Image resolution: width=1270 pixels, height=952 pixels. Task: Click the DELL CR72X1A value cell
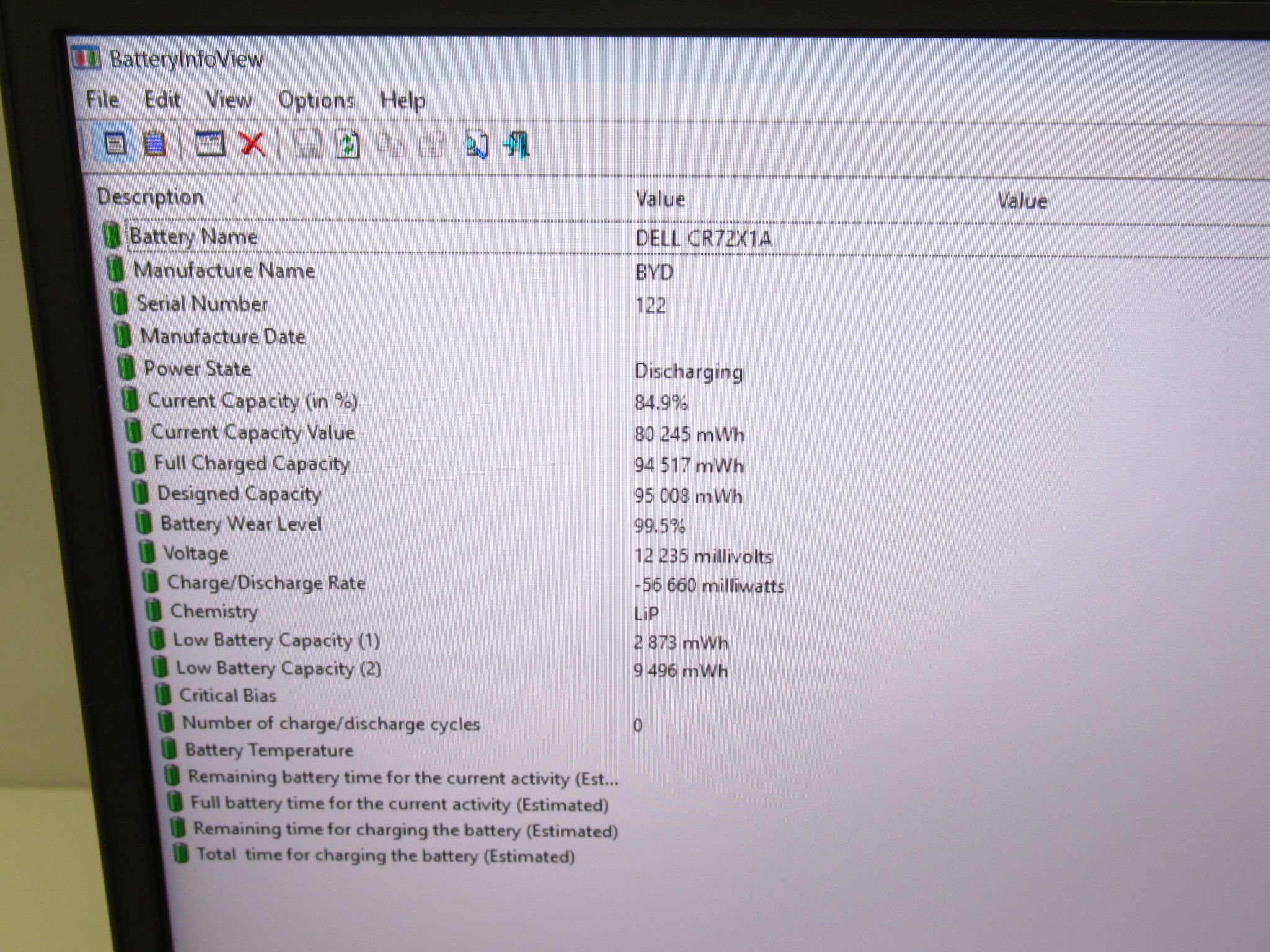[x=703, y=239]
